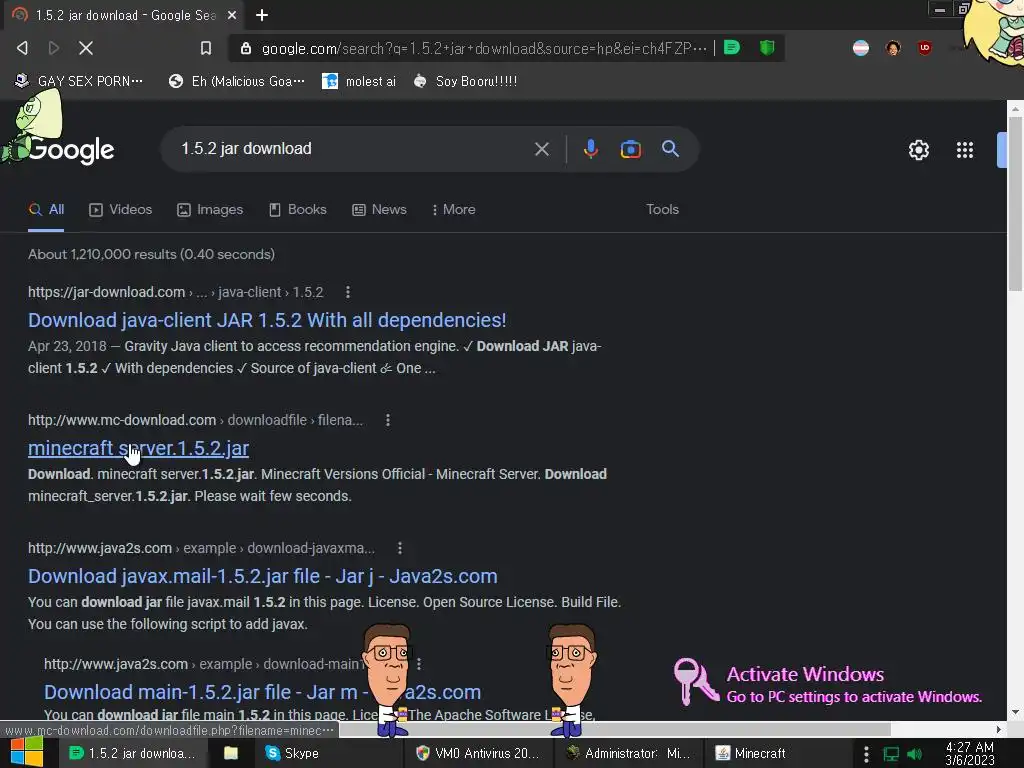
Task: Open minecraft server.1.5.2.jar link
Action: tap(138, 448)
